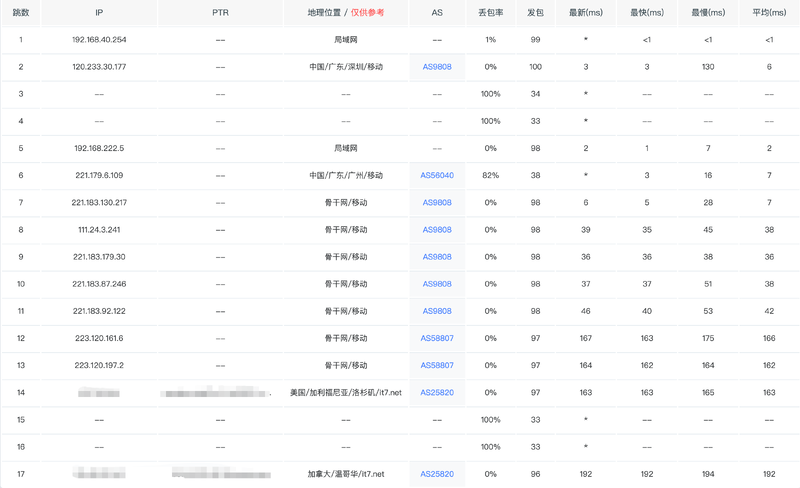Click the 194 slowest latency value
The height and width of the screenshot is (488, 800).
(x=708, y=474)
